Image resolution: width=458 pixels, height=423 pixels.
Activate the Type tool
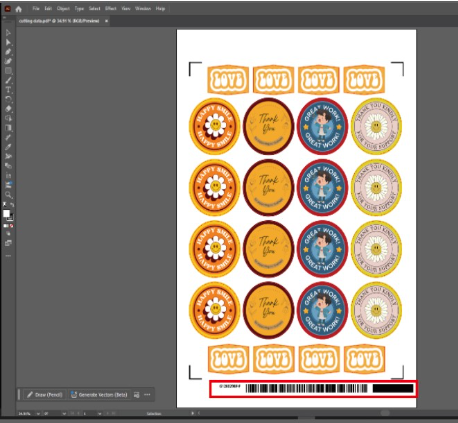pyautogui.click(x=8, y=90)
